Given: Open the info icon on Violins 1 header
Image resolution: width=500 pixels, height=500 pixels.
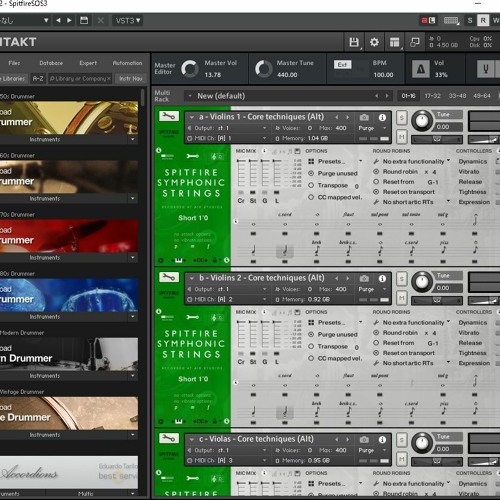Looking at the screenshot, I should click(x=382, y=117).
